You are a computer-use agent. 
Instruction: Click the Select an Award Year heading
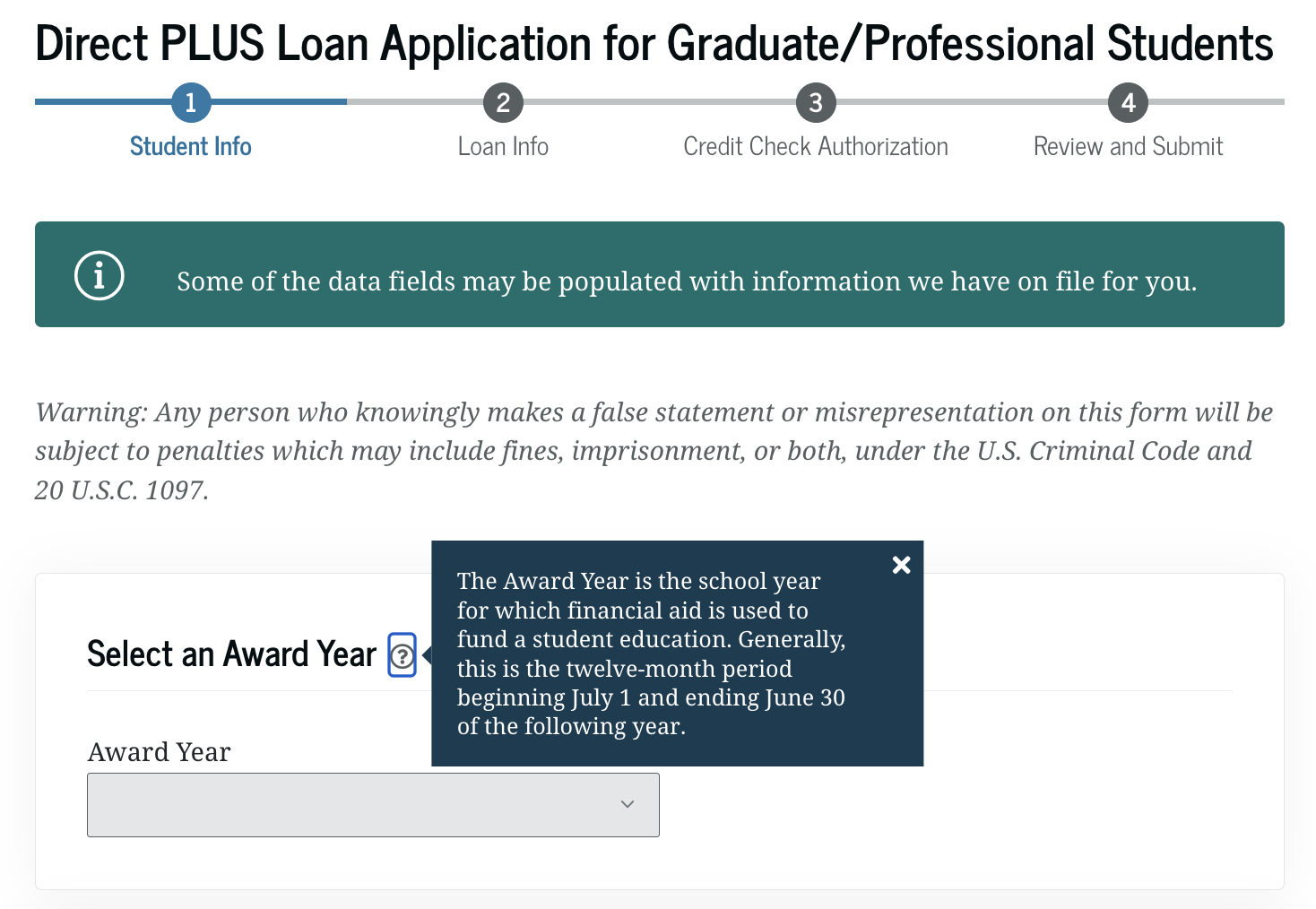point(230,654)
